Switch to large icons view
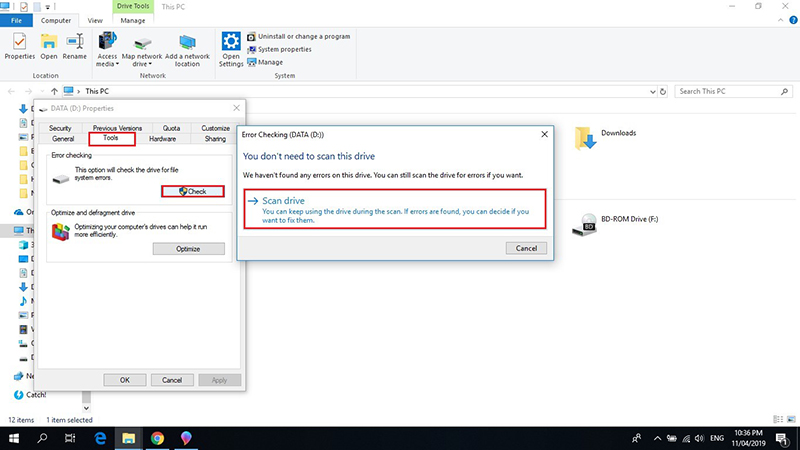The width and height of the screenshot is (800, 450). click(791, 419)
